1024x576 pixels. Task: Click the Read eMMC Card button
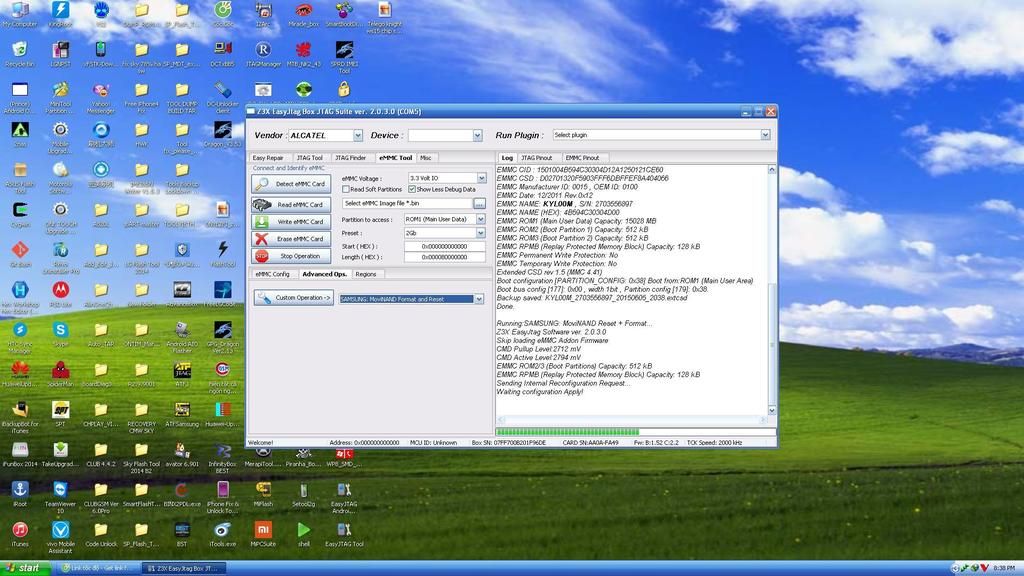click(x=291, y=204)
